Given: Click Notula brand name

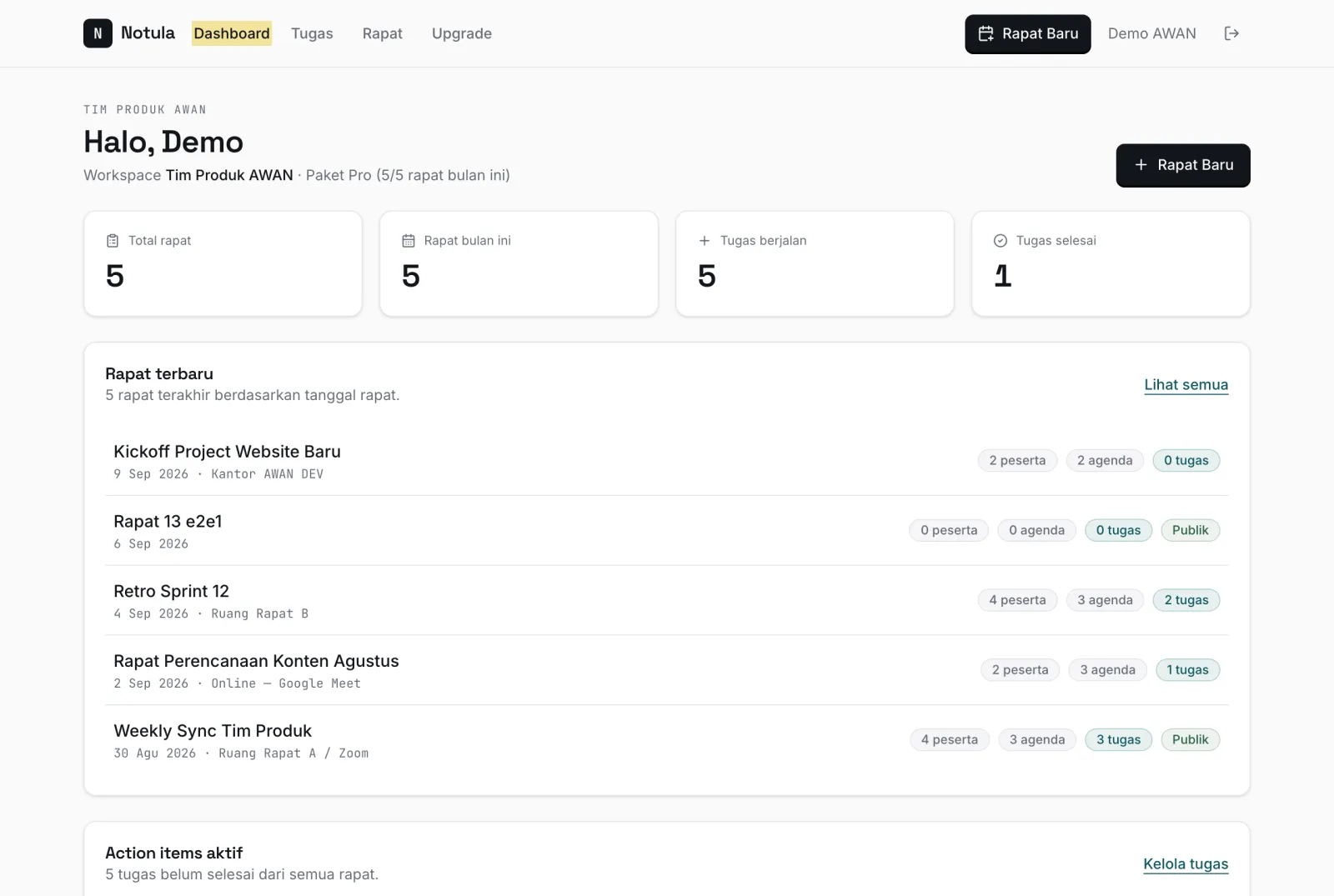Looking at the screenshot, I should click(148, 33).
